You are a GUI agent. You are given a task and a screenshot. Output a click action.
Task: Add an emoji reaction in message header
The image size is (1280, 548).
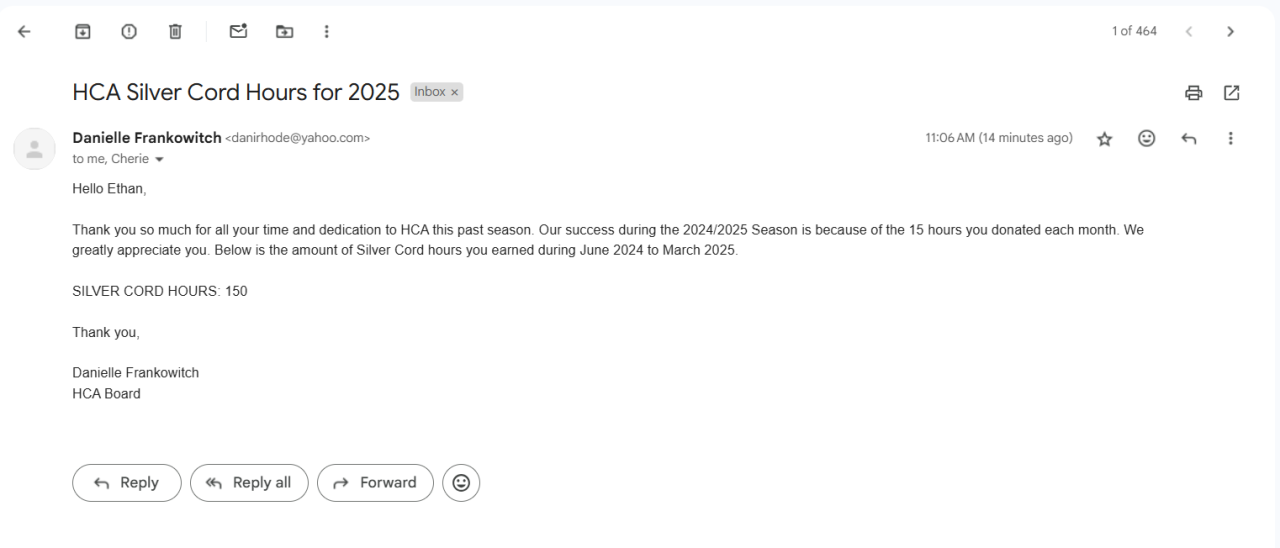tap(1147, 139)
